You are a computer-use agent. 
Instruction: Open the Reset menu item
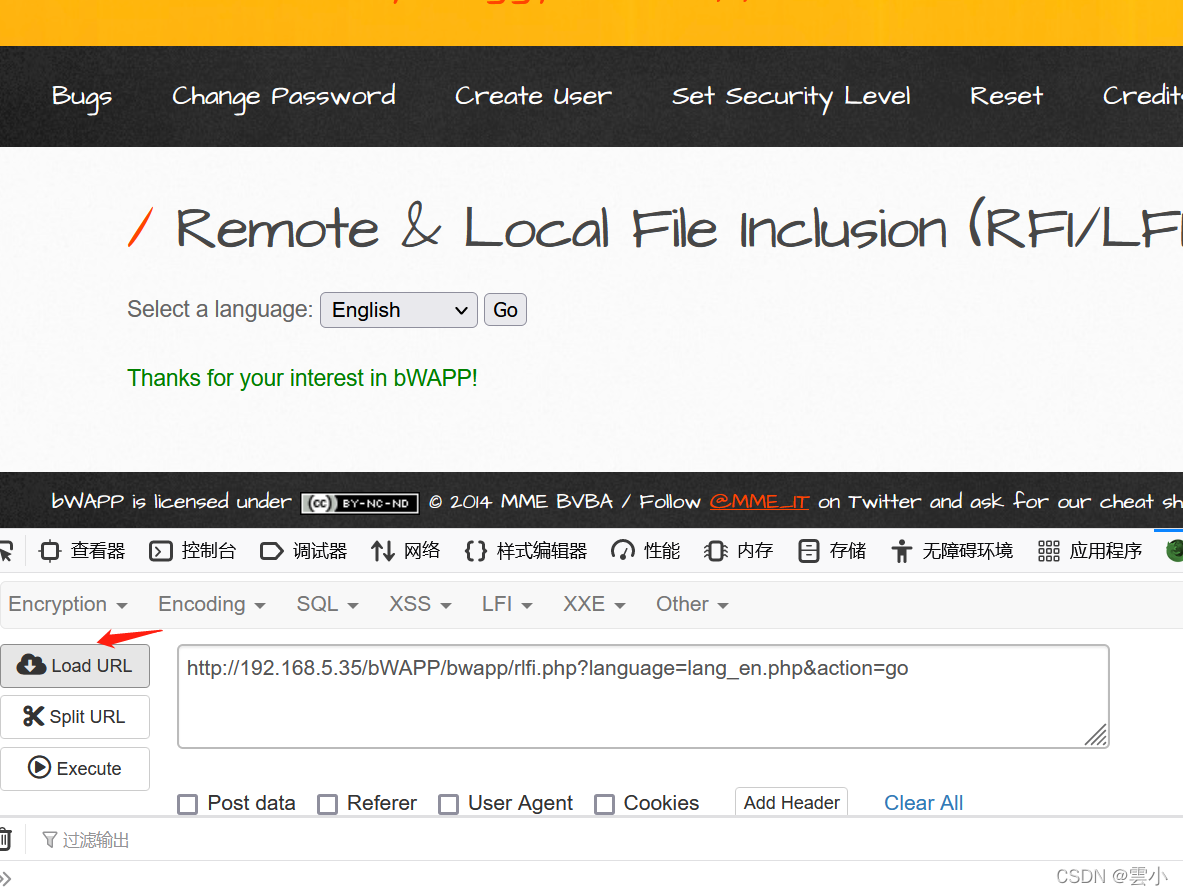click(x=1006, y=96)
